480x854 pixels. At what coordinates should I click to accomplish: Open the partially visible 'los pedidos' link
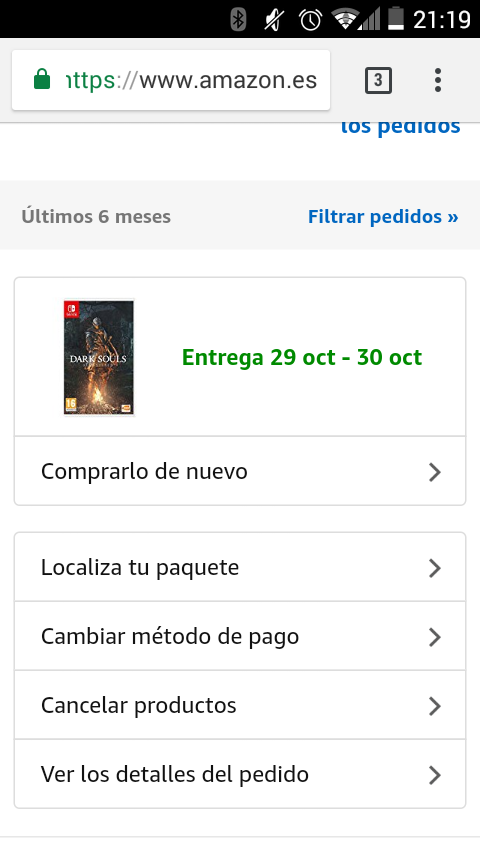400,127
